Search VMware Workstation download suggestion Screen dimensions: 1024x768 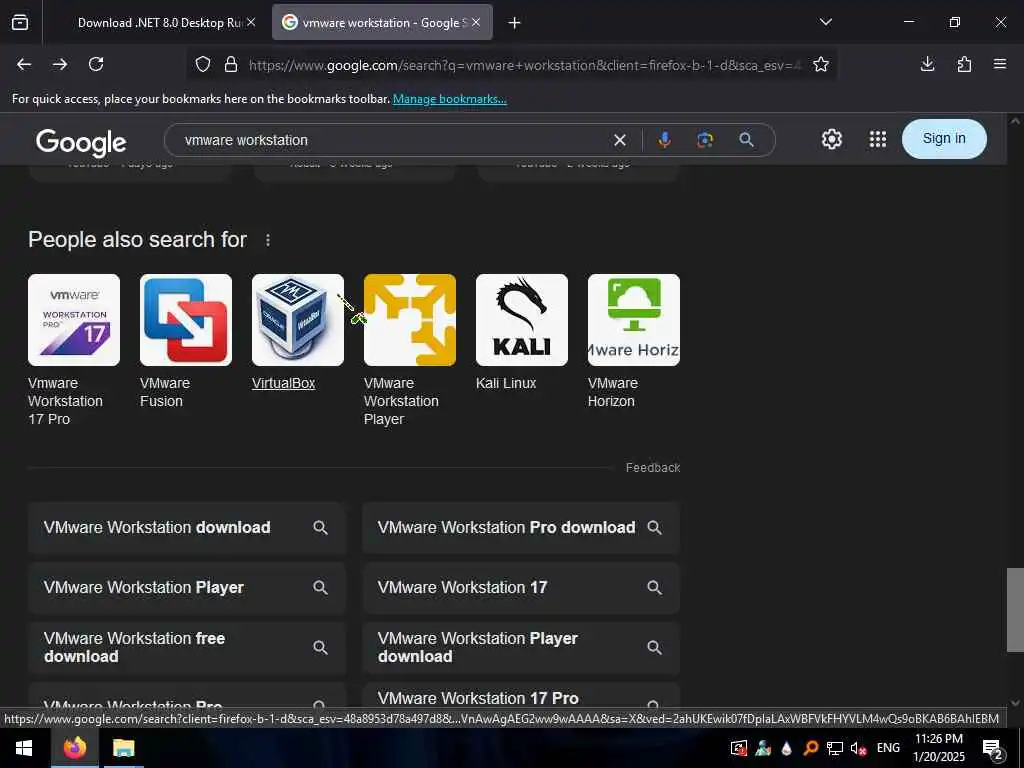click(x=187, y=528)
